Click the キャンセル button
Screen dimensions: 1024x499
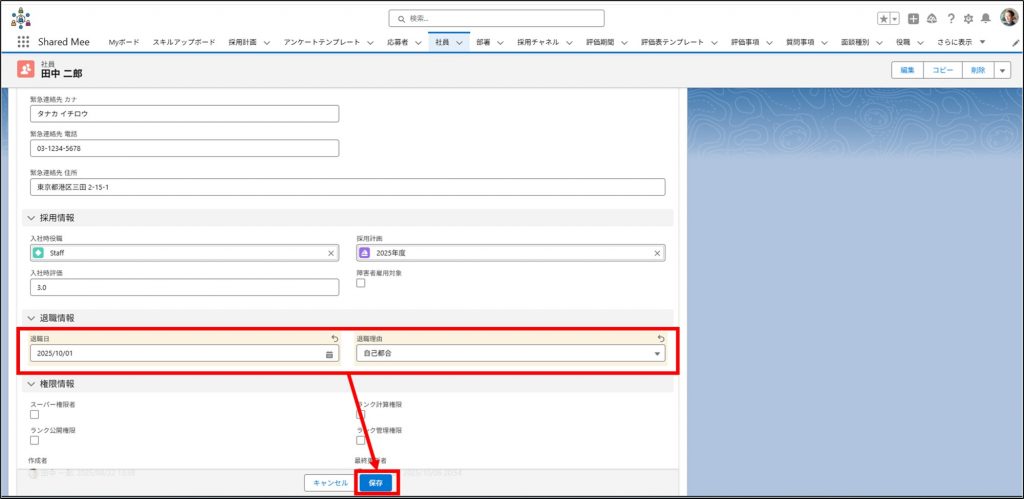point(330,482)
